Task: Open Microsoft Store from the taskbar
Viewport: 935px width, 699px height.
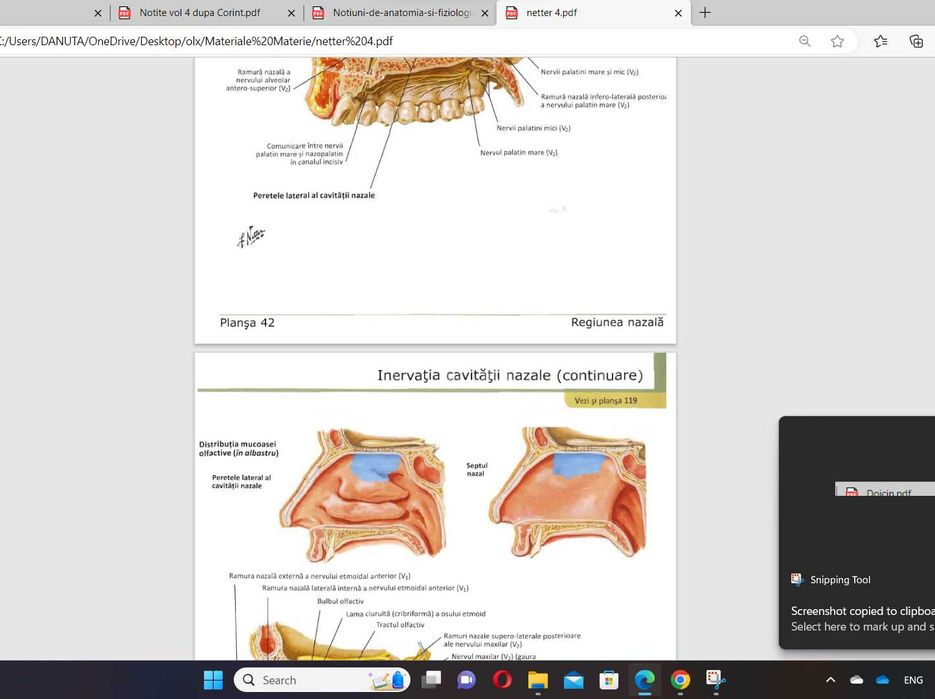Action: coord(609,680)
